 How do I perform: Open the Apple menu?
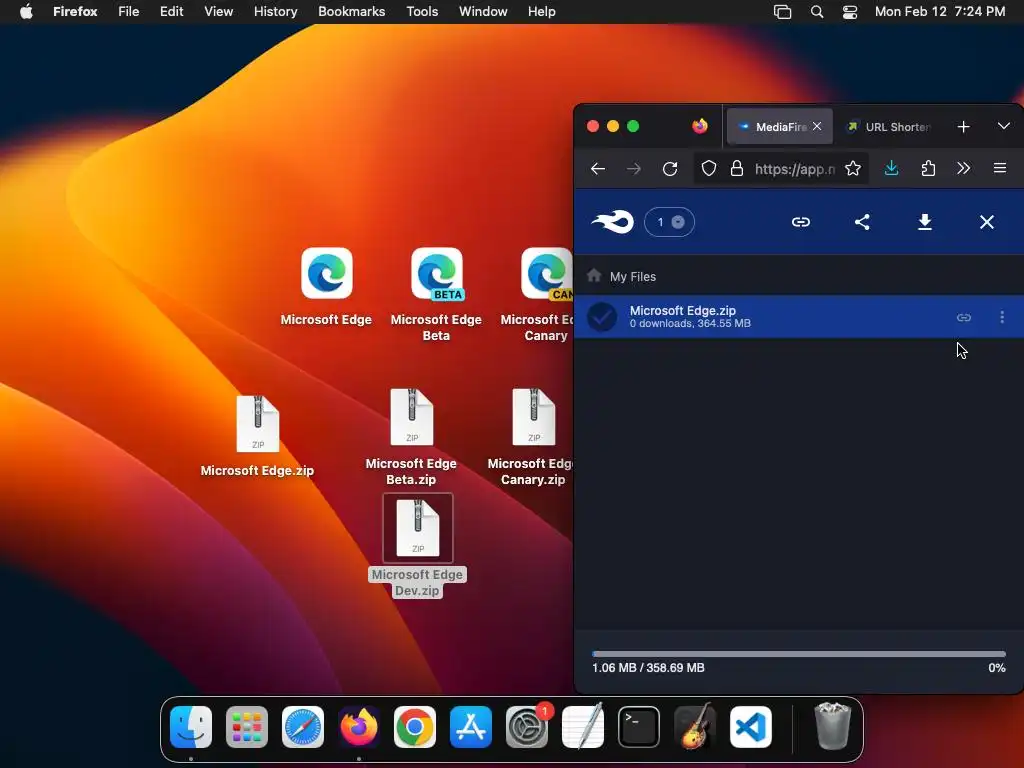coord(26,11)
